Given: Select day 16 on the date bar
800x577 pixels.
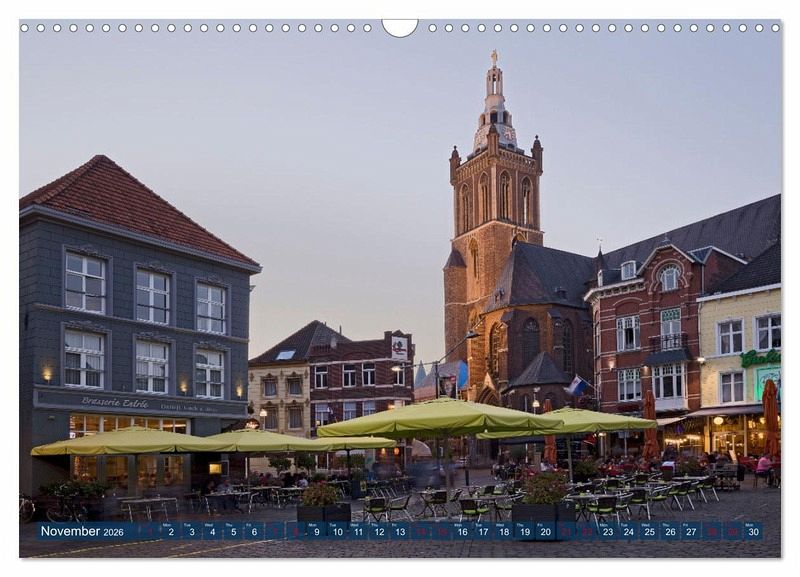Looking at the screenshot, I should (x=462, y=532).
